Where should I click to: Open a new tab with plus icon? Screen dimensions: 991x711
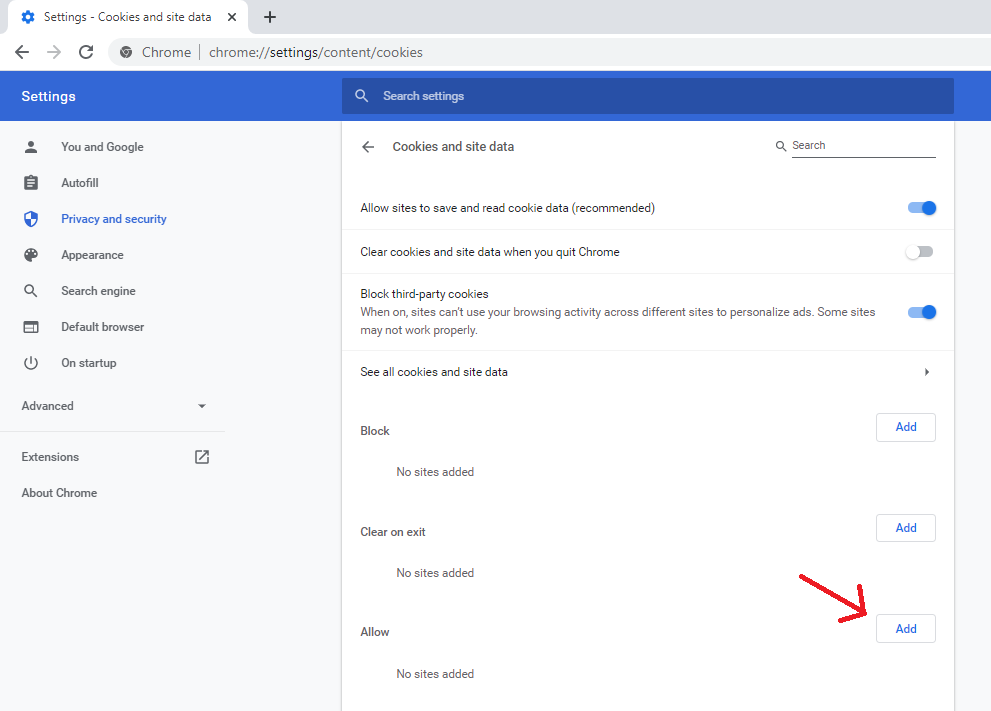270,17
